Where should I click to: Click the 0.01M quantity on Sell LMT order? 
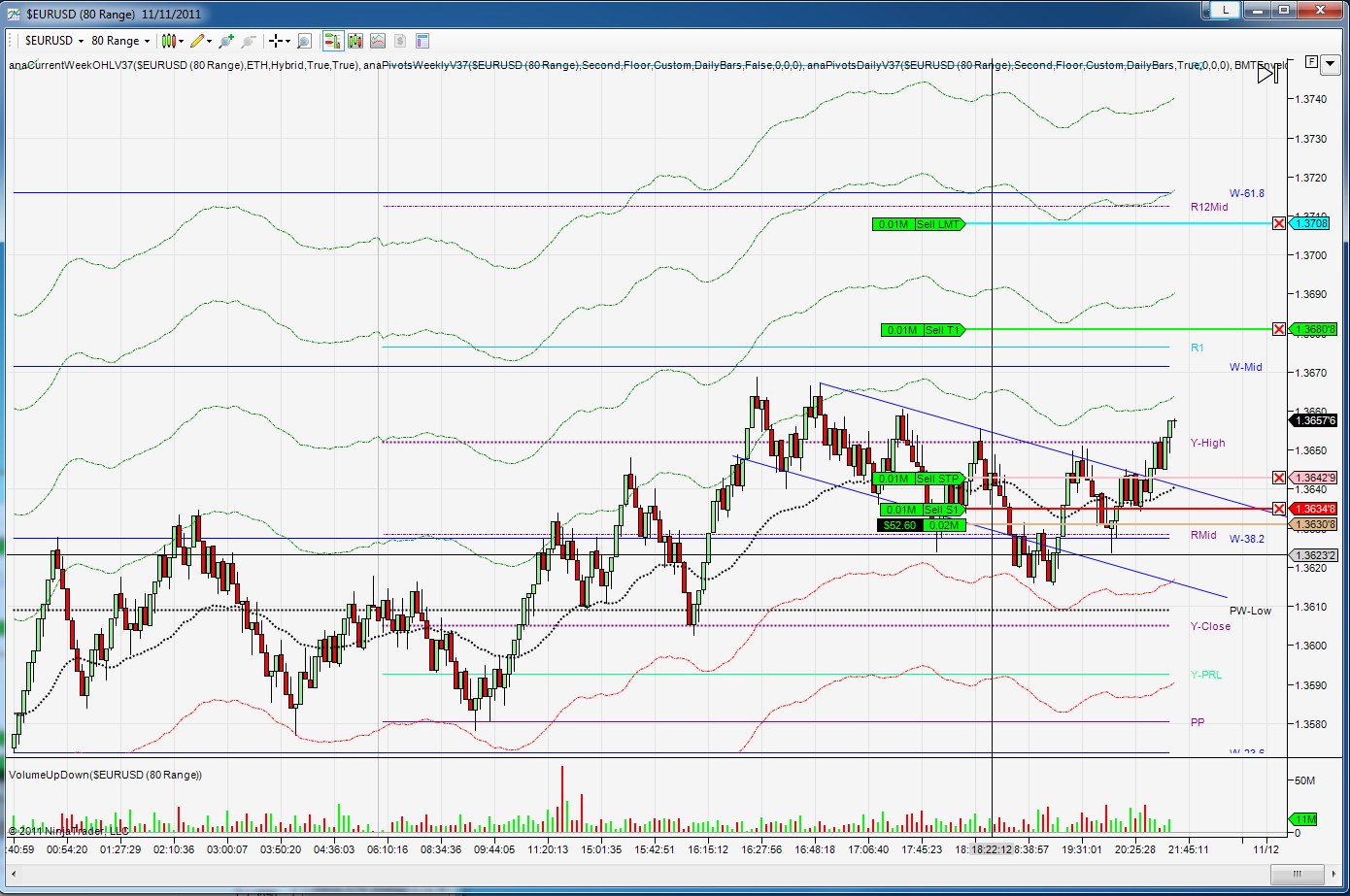(893, 224)
